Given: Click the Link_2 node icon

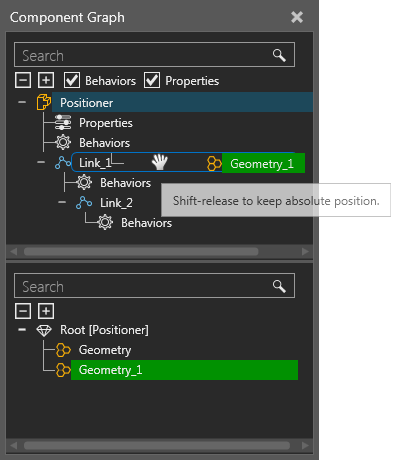Looking at the screenshot, I should 84,203.
